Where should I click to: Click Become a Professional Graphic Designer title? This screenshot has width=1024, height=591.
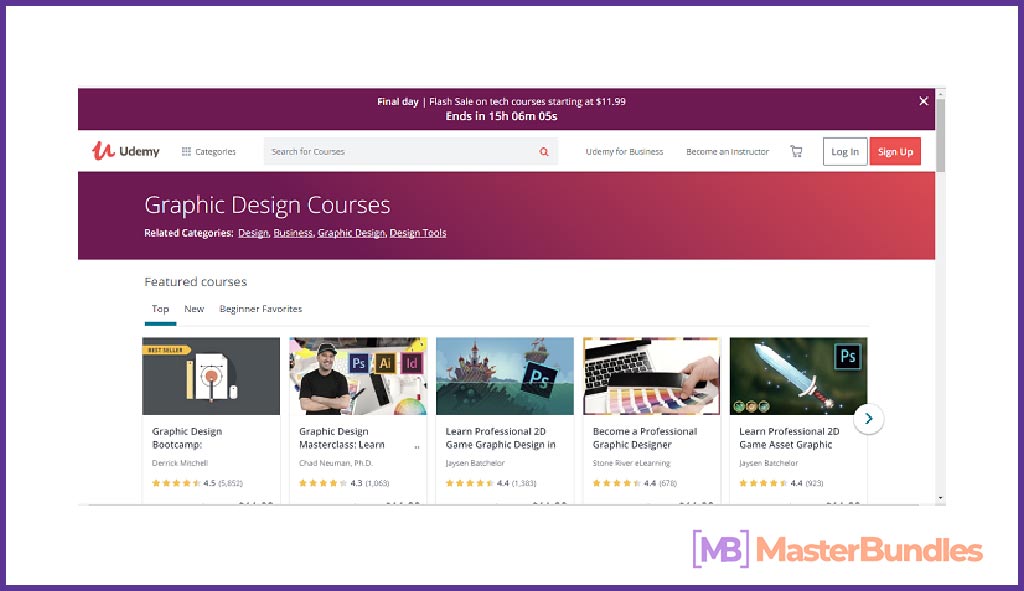pos(645,438)
